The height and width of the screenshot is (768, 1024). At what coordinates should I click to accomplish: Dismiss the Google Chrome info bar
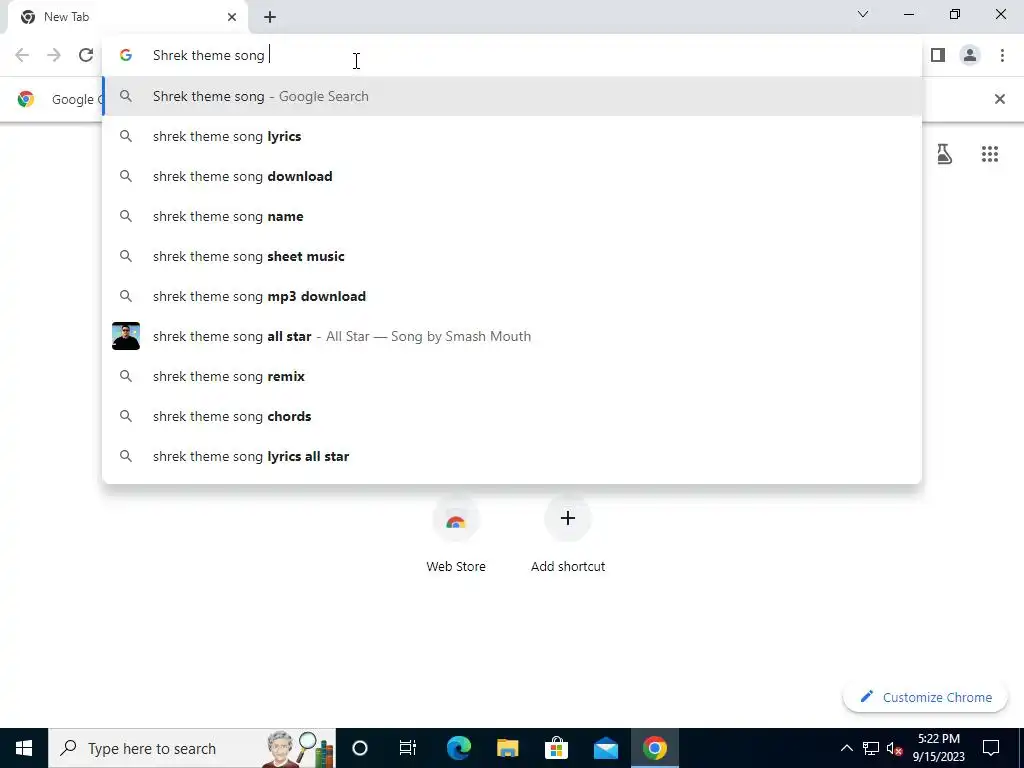[x=1000, y=99]
